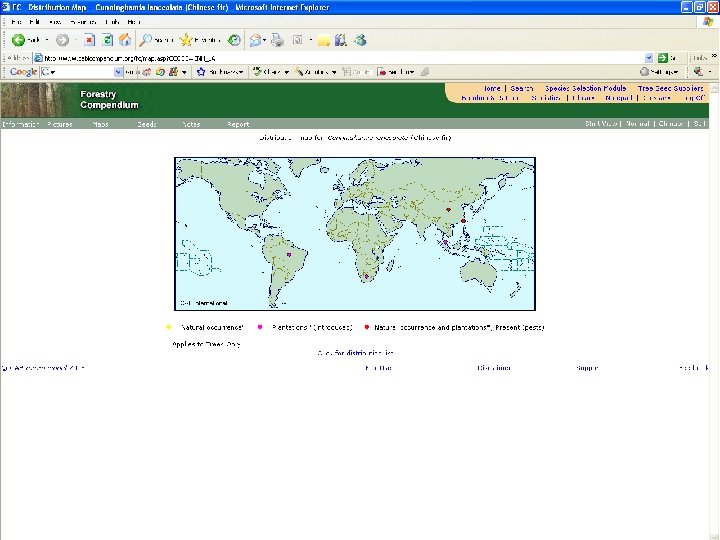
Task: Switch to the Maps tab
Action: click(x=100, y=124)
